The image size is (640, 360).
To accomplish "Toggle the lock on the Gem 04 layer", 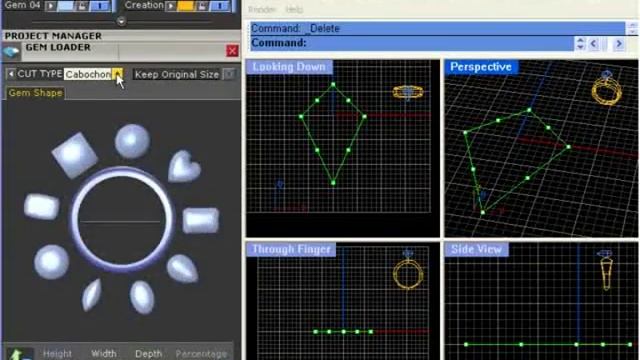I will 82,6.
